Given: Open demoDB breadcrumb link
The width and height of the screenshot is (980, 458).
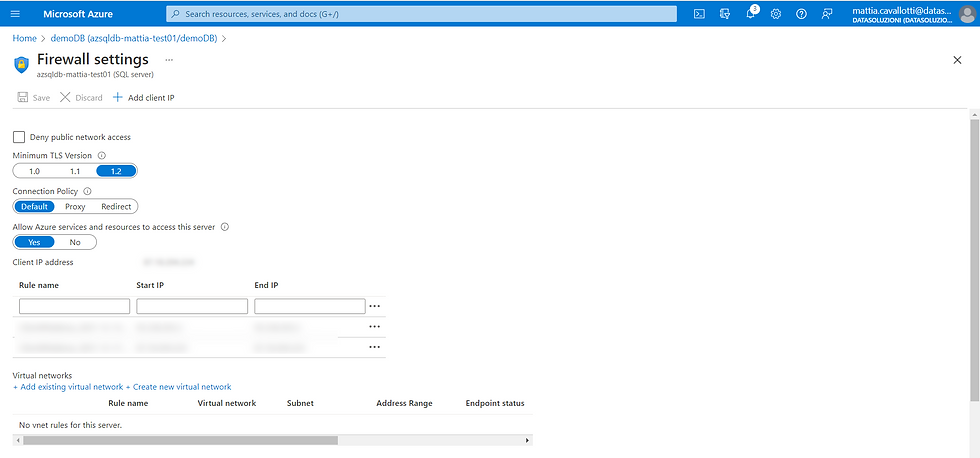Looking at the screenshot, I should click(x=134, y=38).
